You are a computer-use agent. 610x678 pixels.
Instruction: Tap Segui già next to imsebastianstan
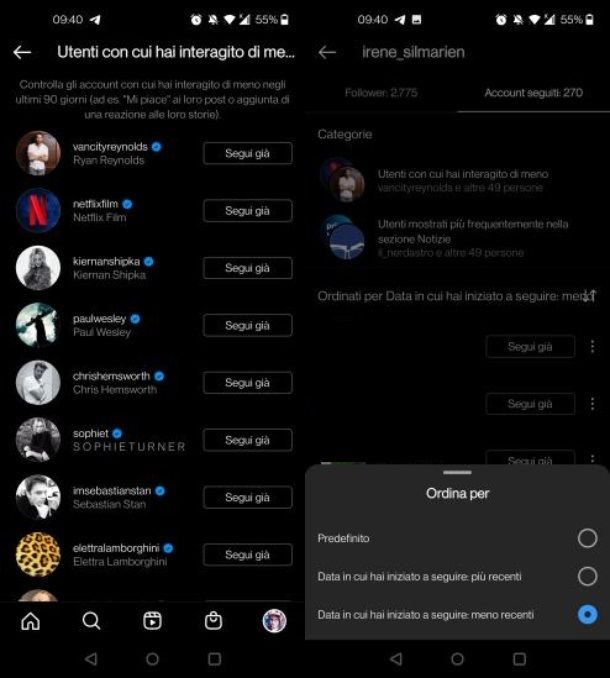248,497
